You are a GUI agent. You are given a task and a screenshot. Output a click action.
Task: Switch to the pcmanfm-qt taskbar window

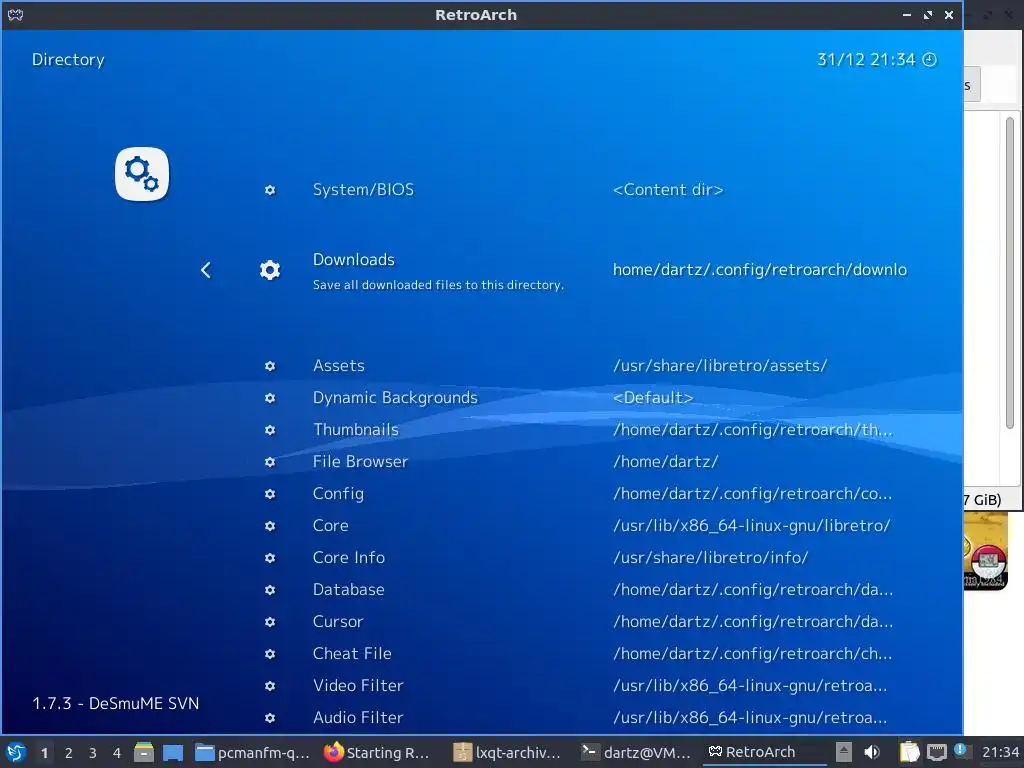pyautogui.click(x=252, y=753)
